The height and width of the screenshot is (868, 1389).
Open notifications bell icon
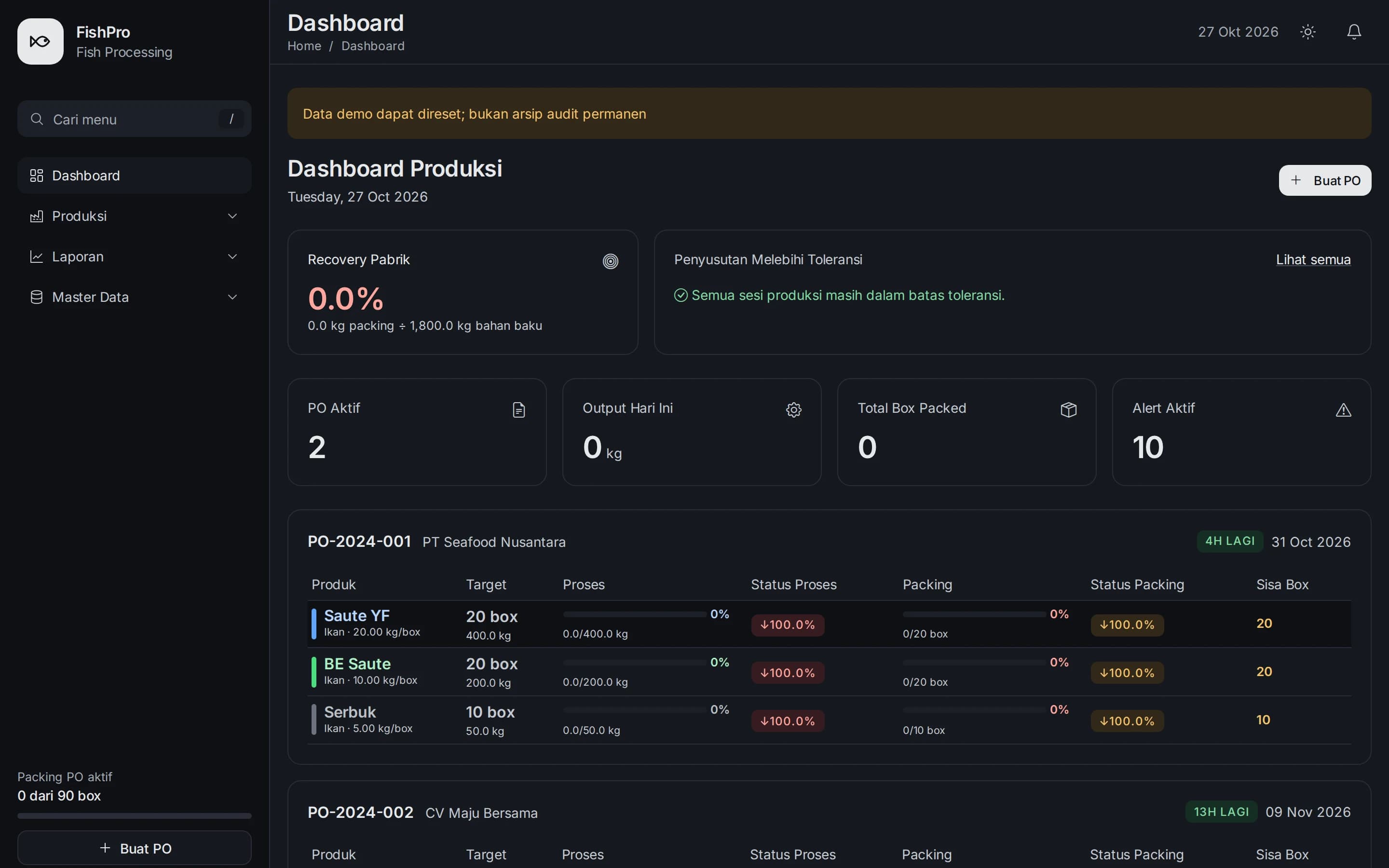coord(1354,31)
